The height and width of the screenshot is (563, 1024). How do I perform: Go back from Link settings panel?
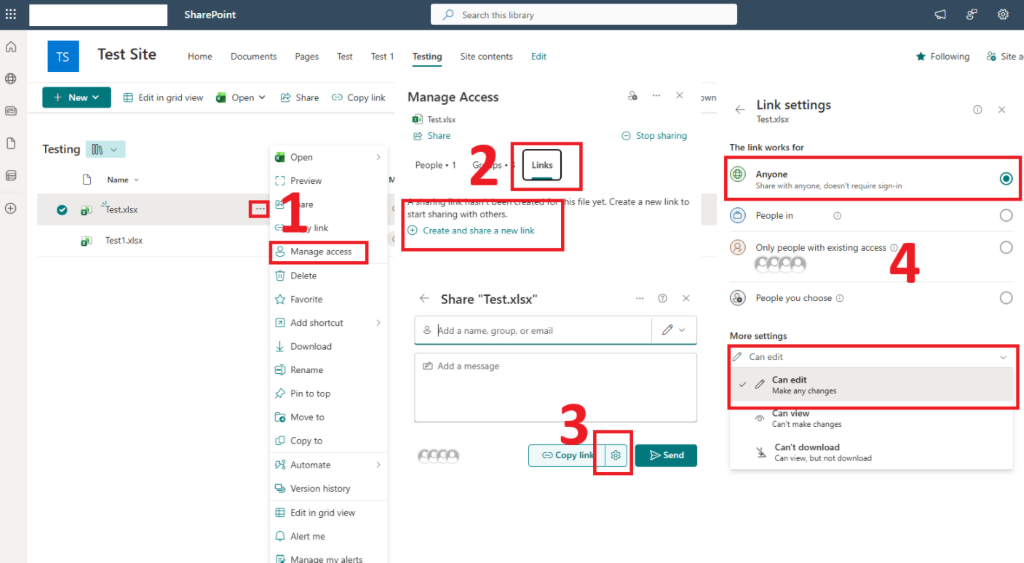coord(739,110)
